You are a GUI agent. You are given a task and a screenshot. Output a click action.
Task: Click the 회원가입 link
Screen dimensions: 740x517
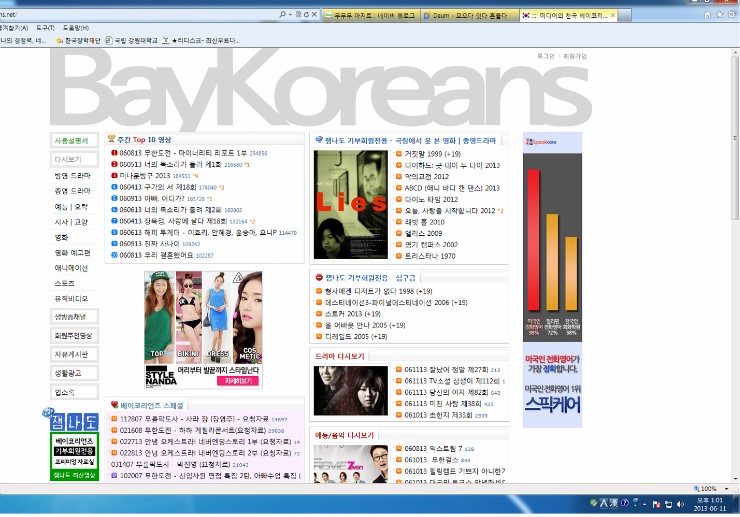tap(575, 56)
